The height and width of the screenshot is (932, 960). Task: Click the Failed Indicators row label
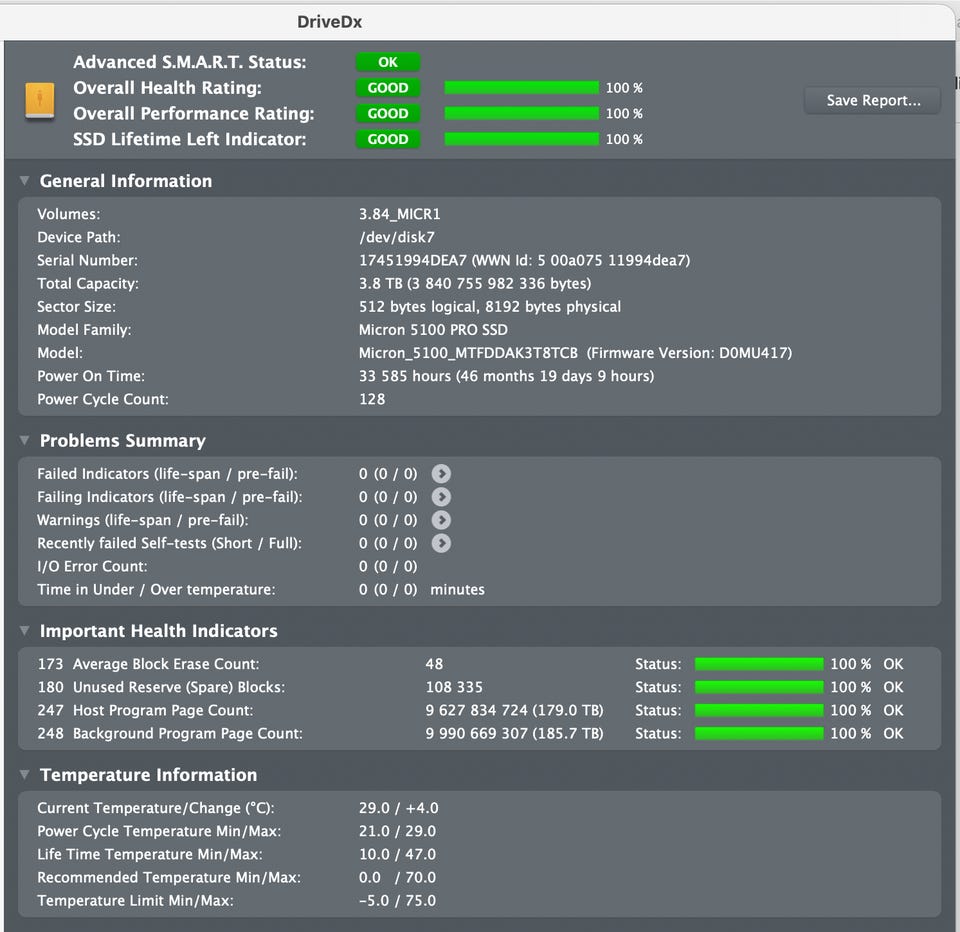pos(167,473)
